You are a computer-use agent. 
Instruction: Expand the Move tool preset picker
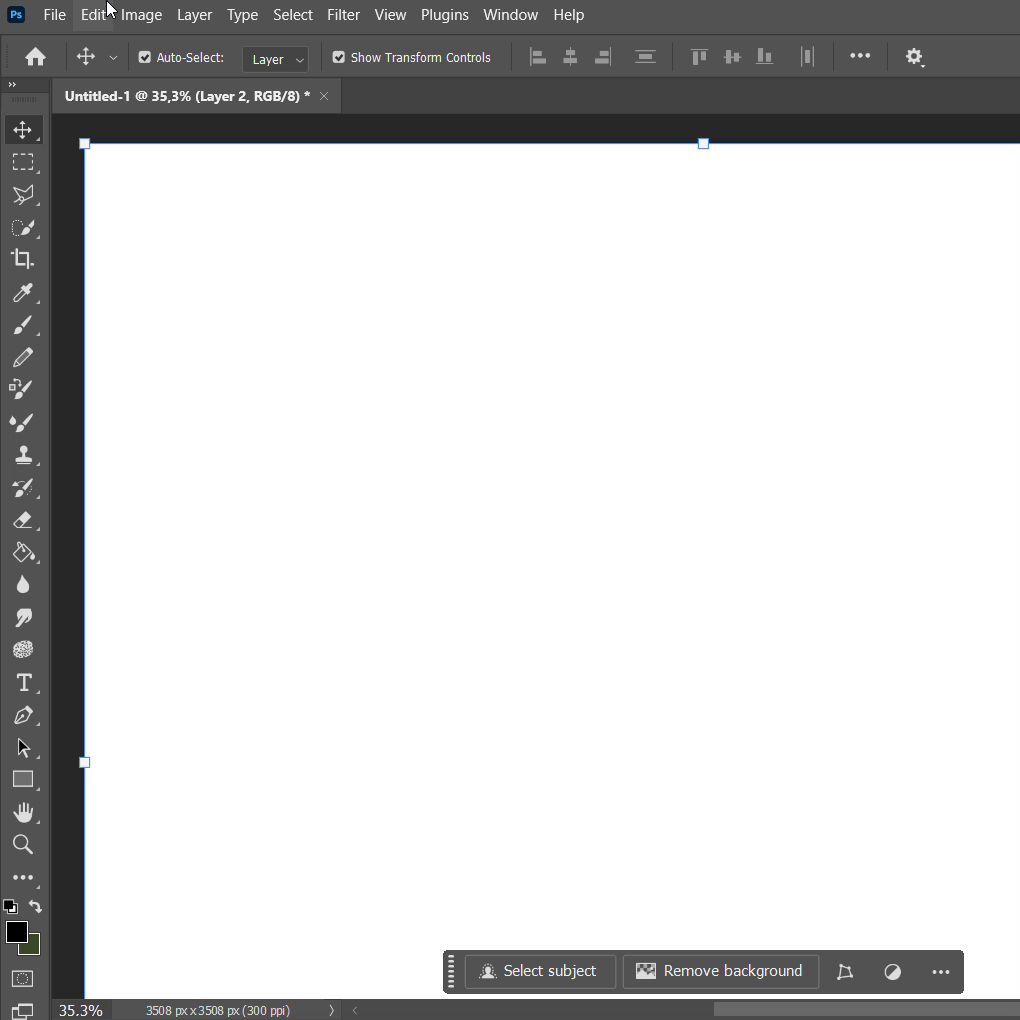click(113, 58)
